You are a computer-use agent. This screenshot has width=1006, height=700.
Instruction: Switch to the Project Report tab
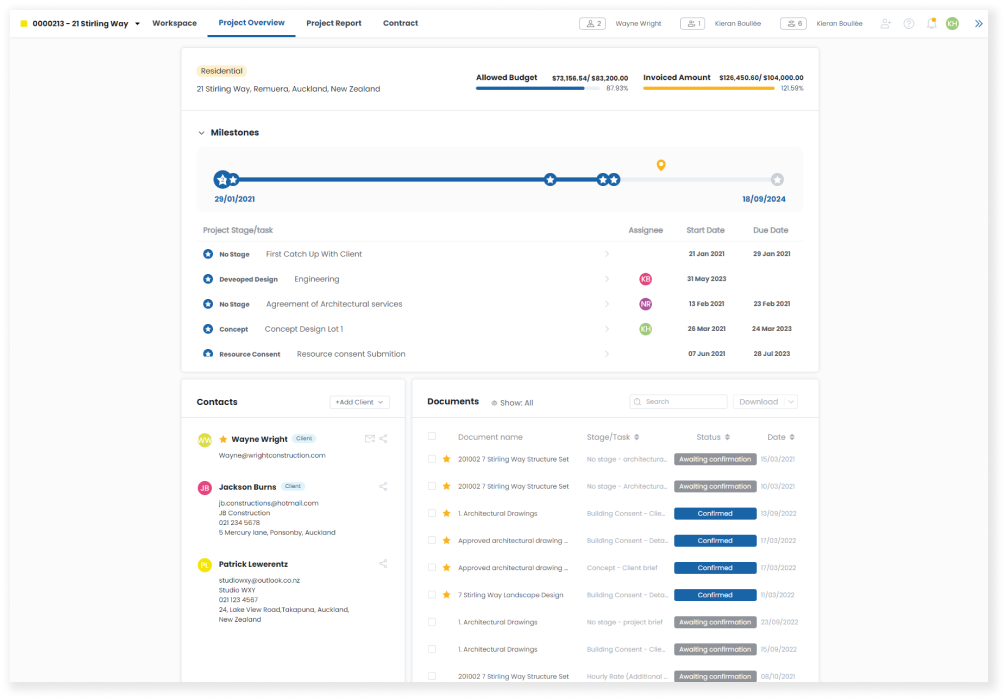(x=334, y=23)
